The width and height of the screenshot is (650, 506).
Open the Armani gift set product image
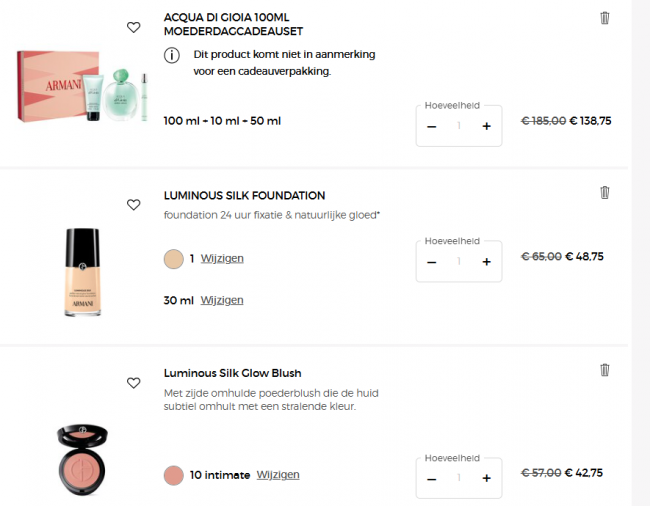(x=82, y=85)
